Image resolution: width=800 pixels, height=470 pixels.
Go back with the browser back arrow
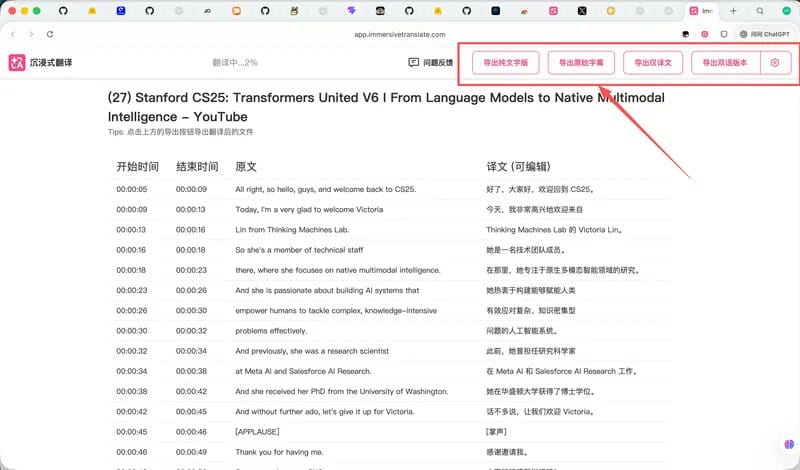tap(13, 34)
